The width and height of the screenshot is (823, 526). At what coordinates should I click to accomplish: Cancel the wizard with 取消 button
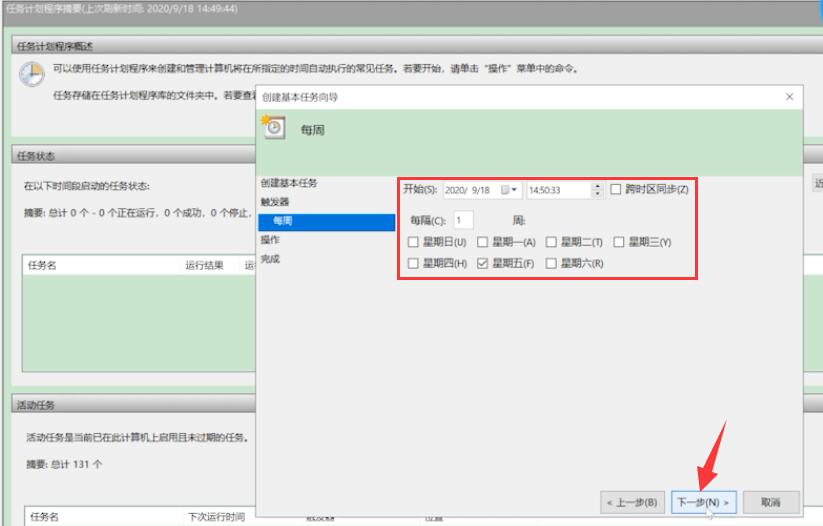(771, 502)
